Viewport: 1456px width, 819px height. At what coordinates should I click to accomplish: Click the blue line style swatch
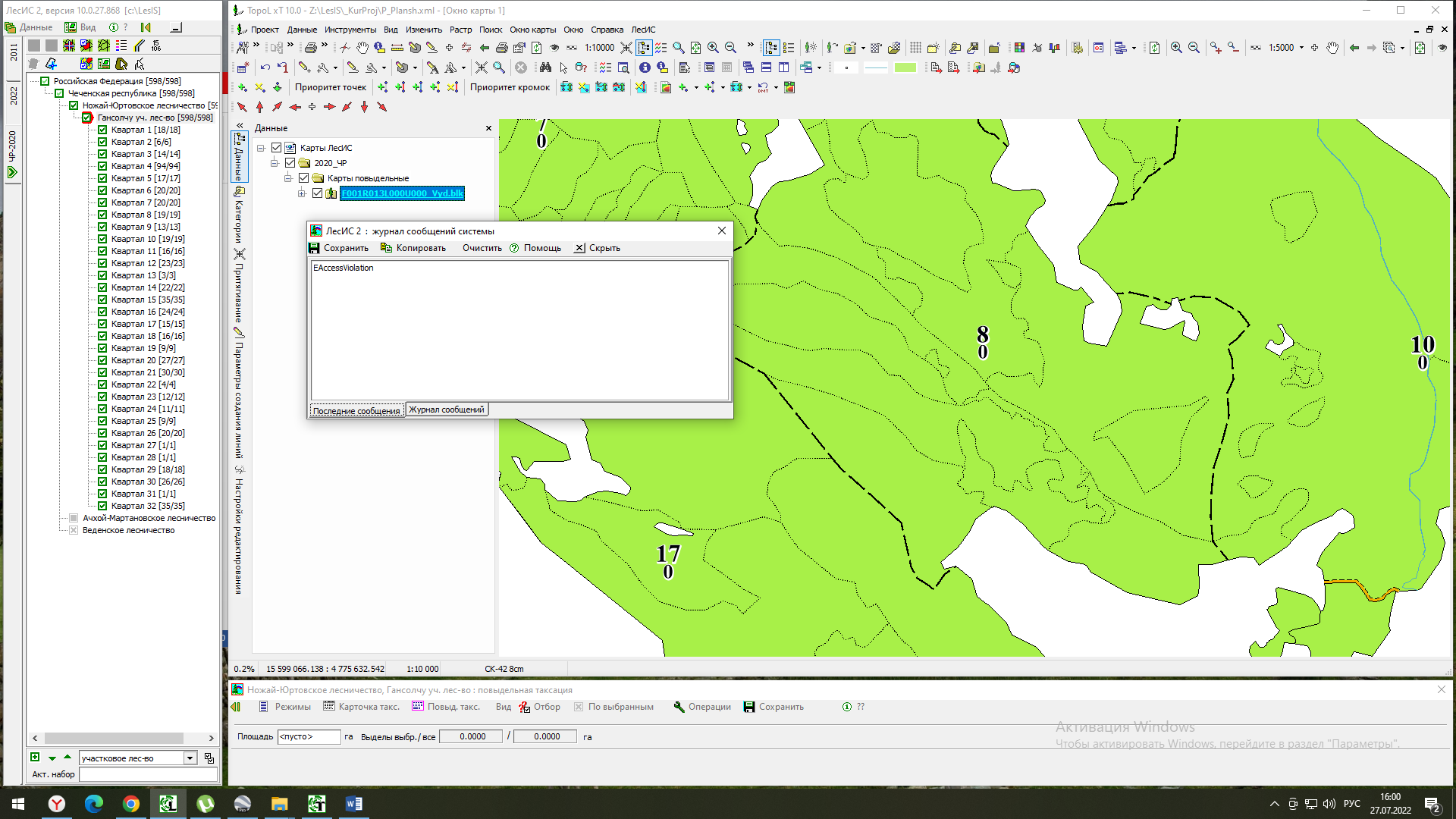876,67
